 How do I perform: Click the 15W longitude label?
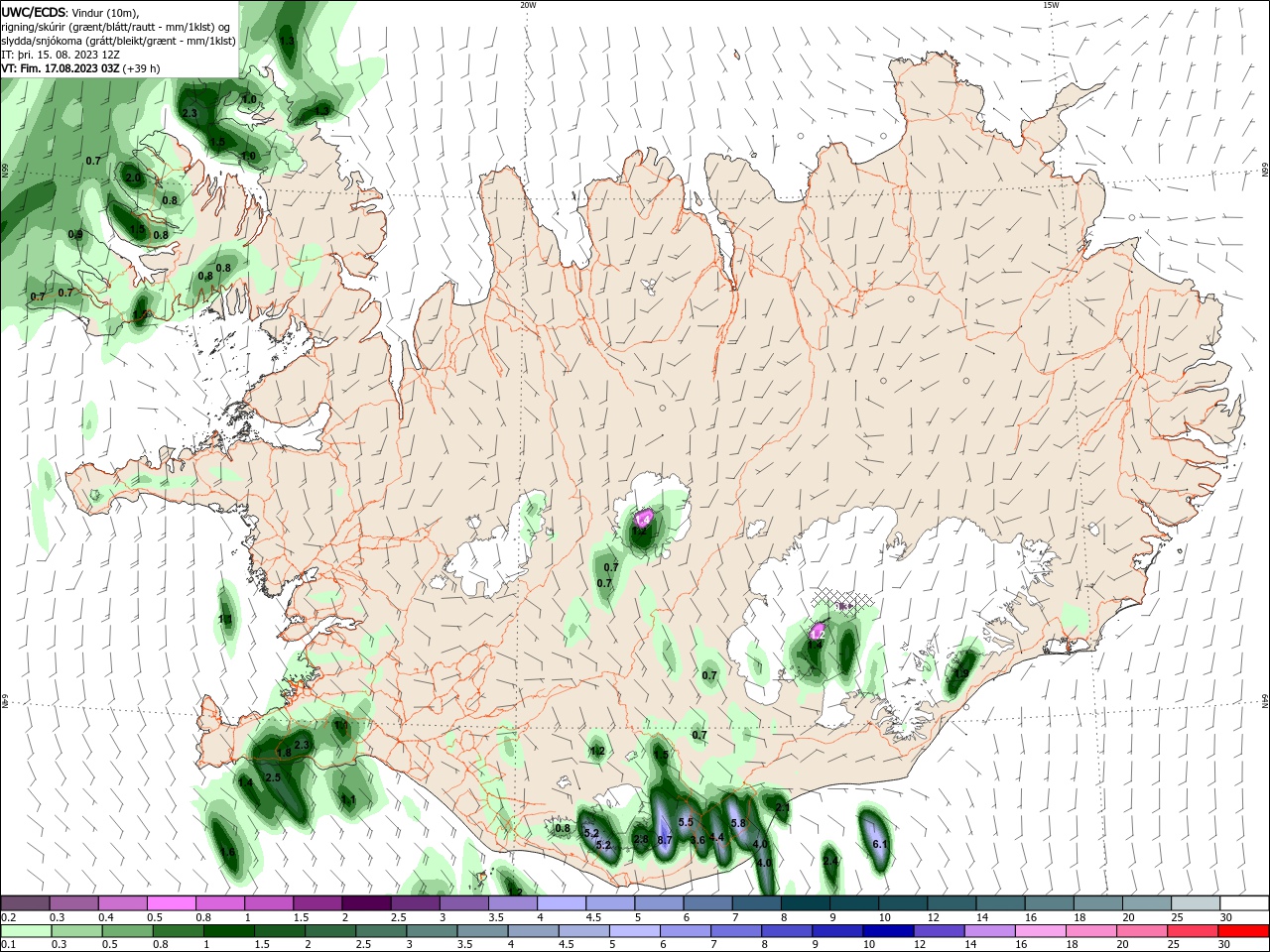point(1051,5)
